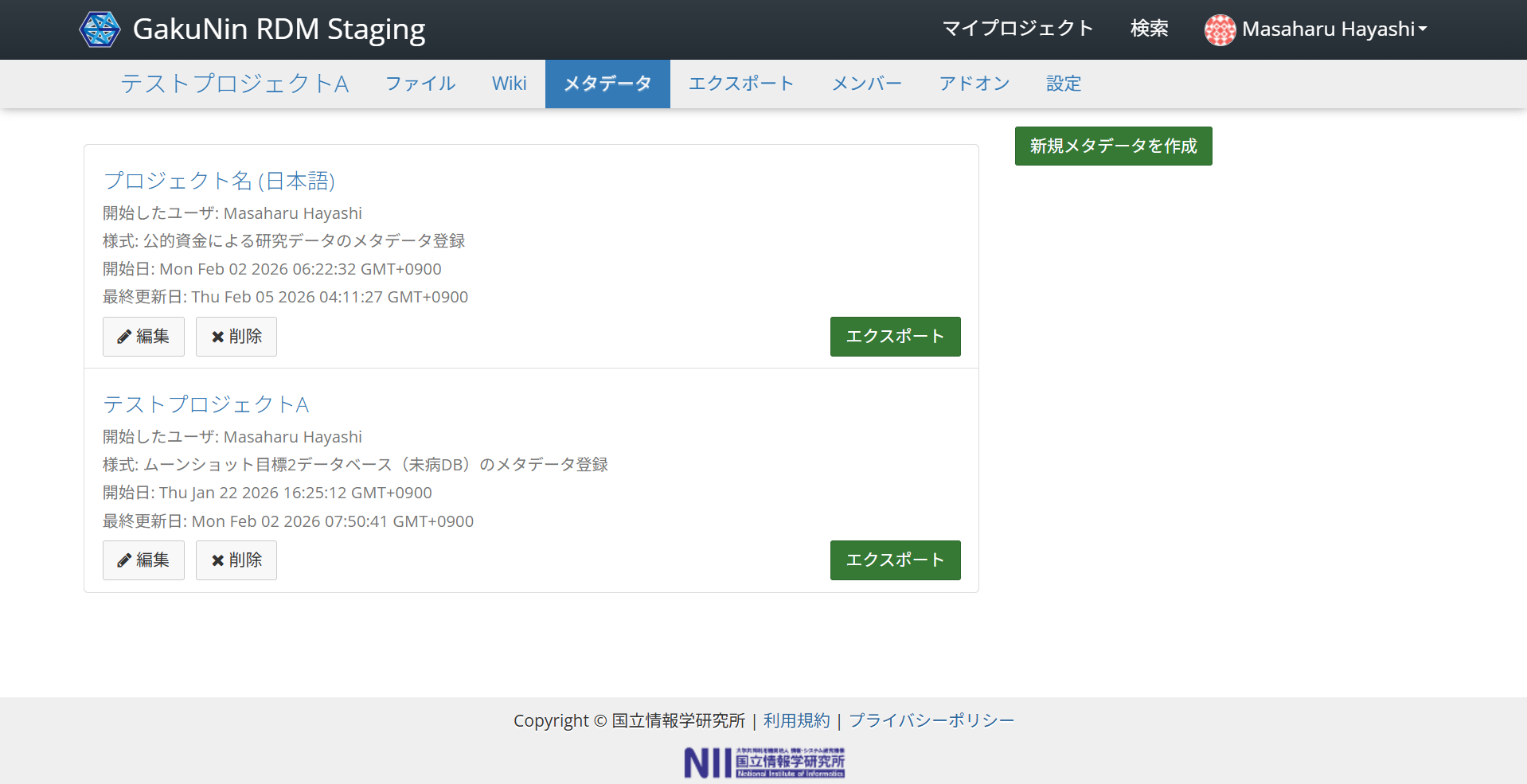The width and height of the screenshot is (1527, 784).
Task: Open the 利用規約 footer link
Action: 796,720
